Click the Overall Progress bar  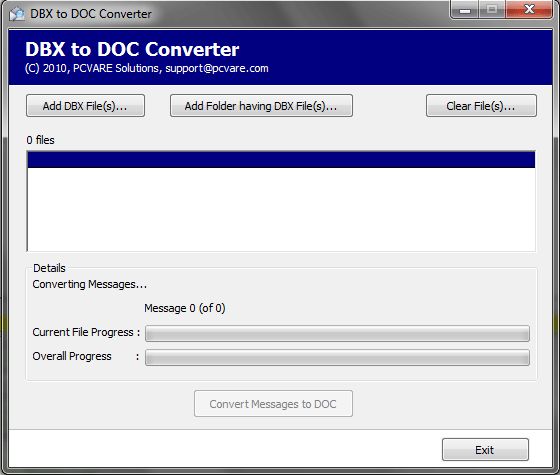(337, 358)
